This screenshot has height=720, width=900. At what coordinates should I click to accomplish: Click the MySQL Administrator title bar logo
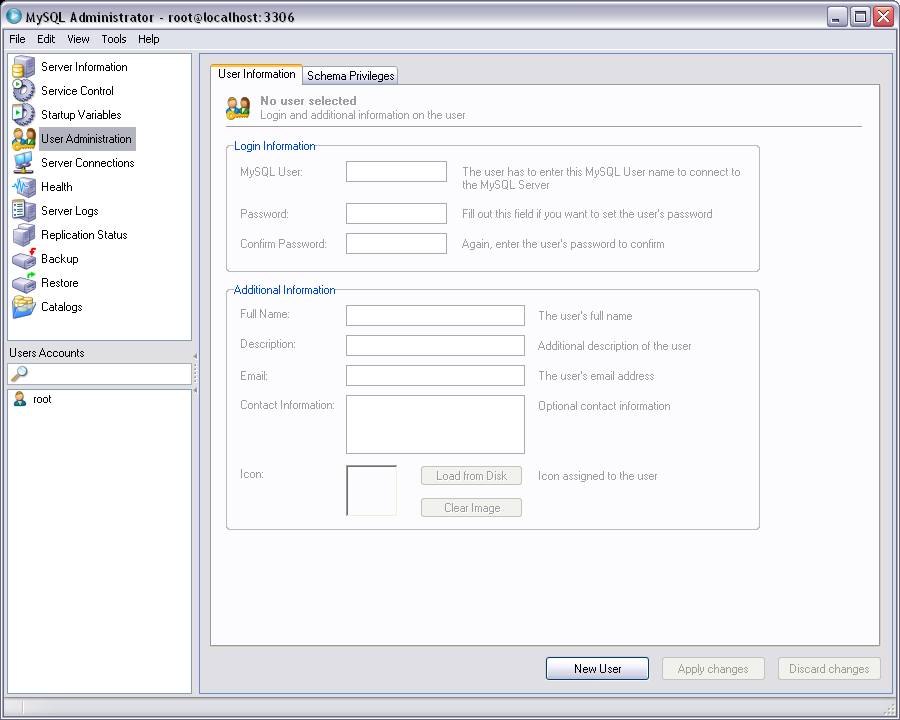(x=13, y=17)
